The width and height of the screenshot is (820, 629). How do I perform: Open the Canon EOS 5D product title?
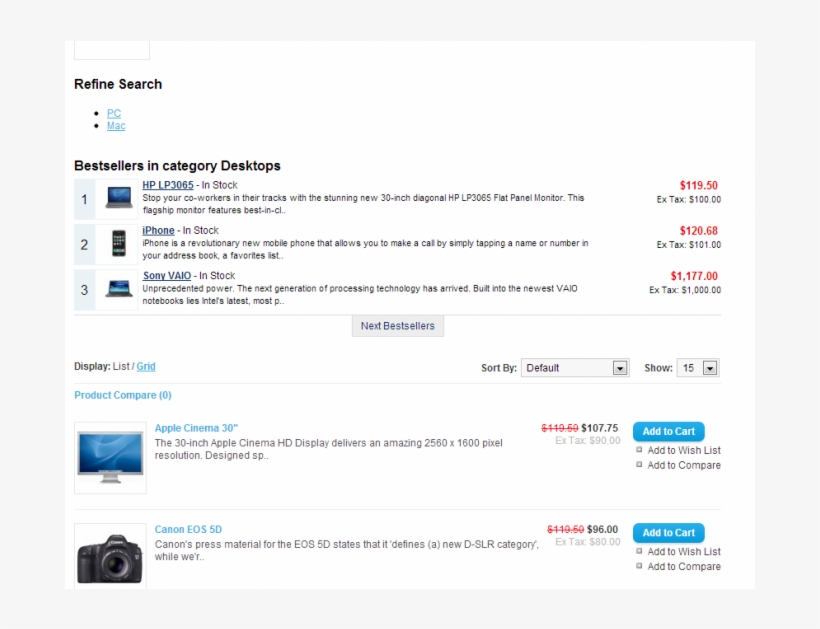point(188,530)
